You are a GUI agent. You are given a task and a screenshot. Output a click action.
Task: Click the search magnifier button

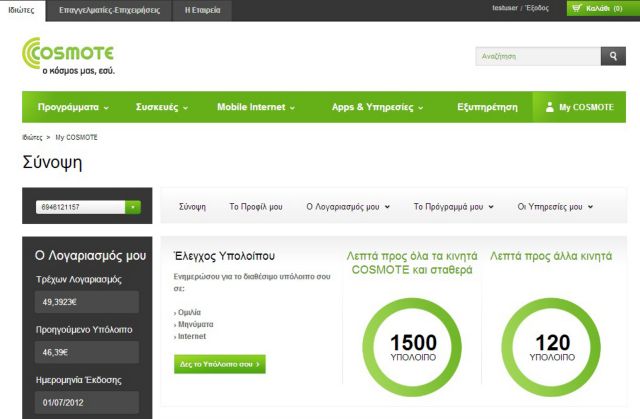613,56
